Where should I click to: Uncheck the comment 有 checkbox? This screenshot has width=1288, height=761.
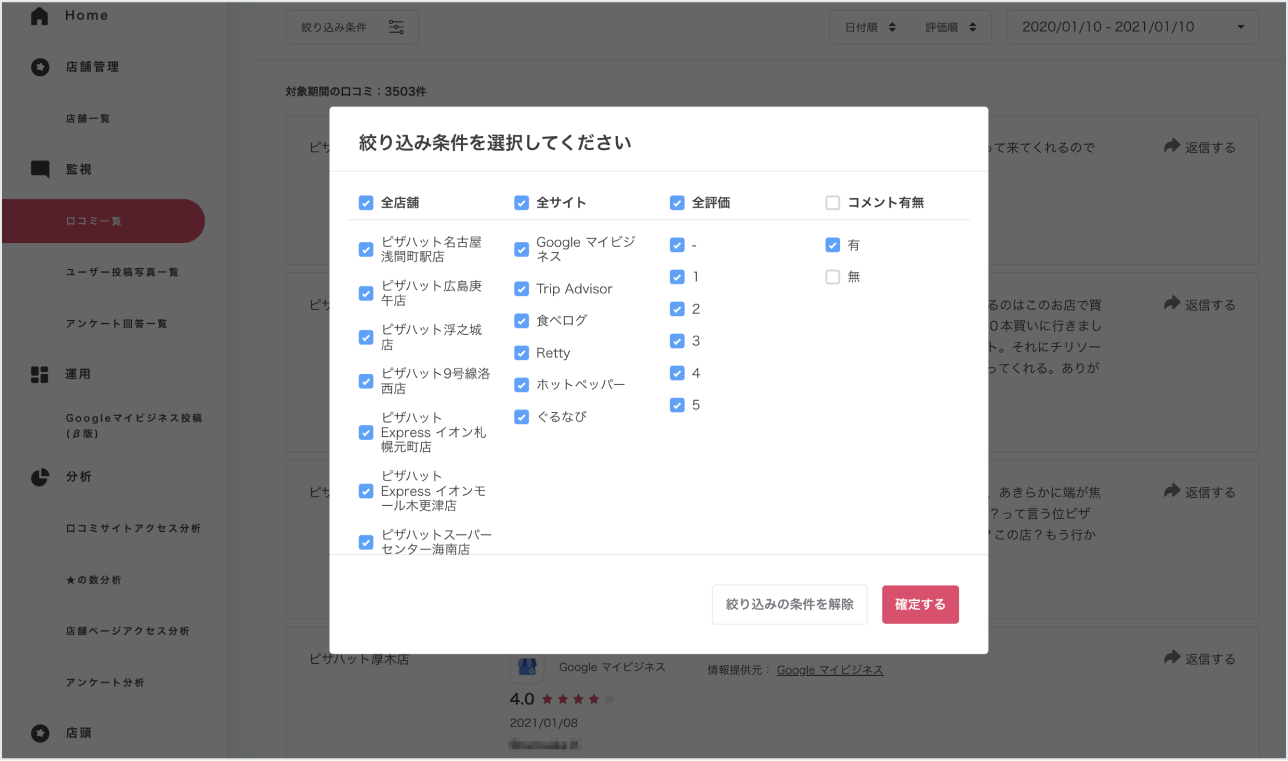pyautogui.click(x=832, y=244)
